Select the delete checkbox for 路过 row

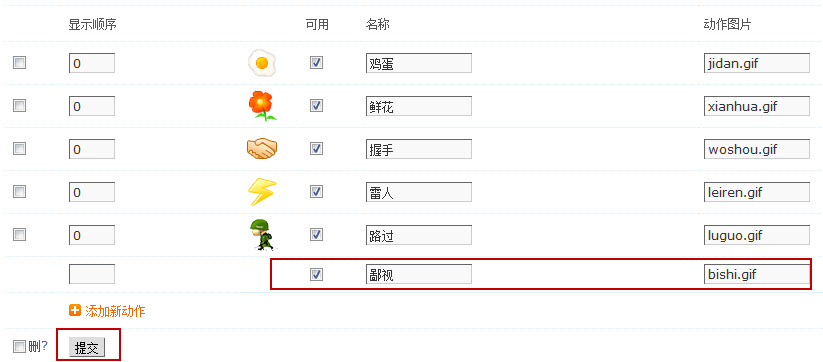[19, 235]
